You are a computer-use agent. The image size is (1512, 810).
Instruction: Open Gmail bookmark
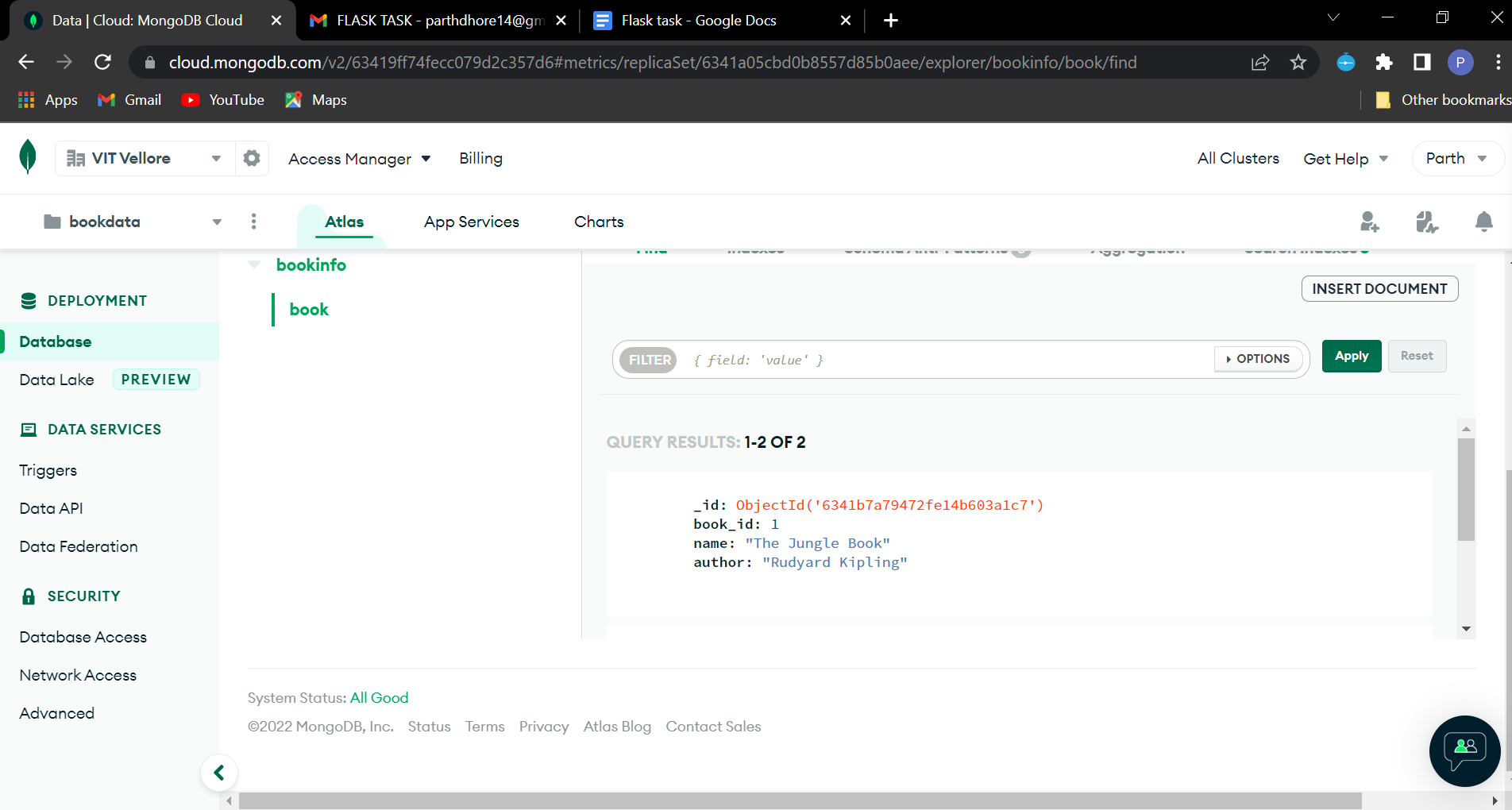pos(129,100)
